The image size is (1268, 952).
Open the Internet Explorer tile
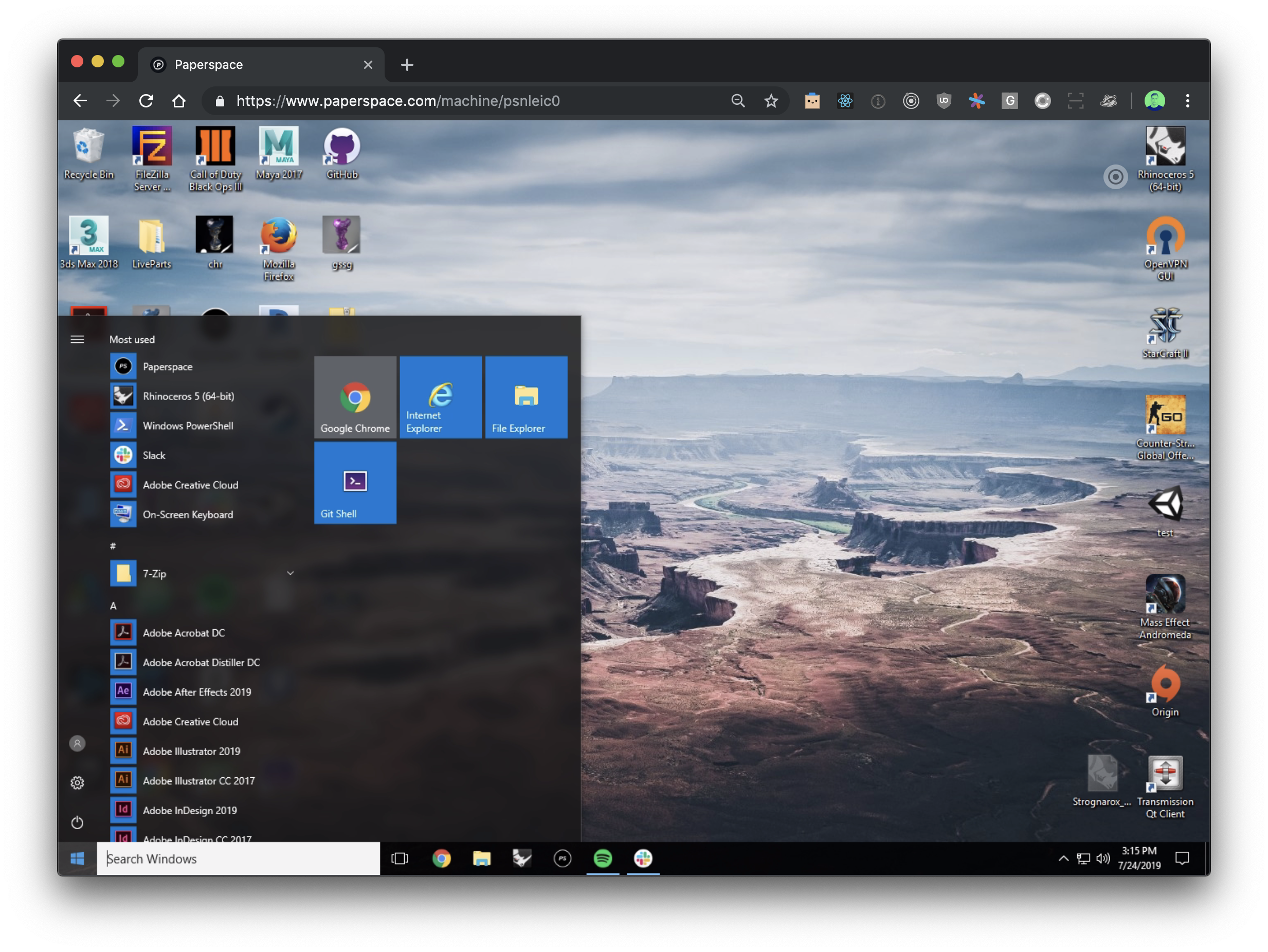coord(440,397)
